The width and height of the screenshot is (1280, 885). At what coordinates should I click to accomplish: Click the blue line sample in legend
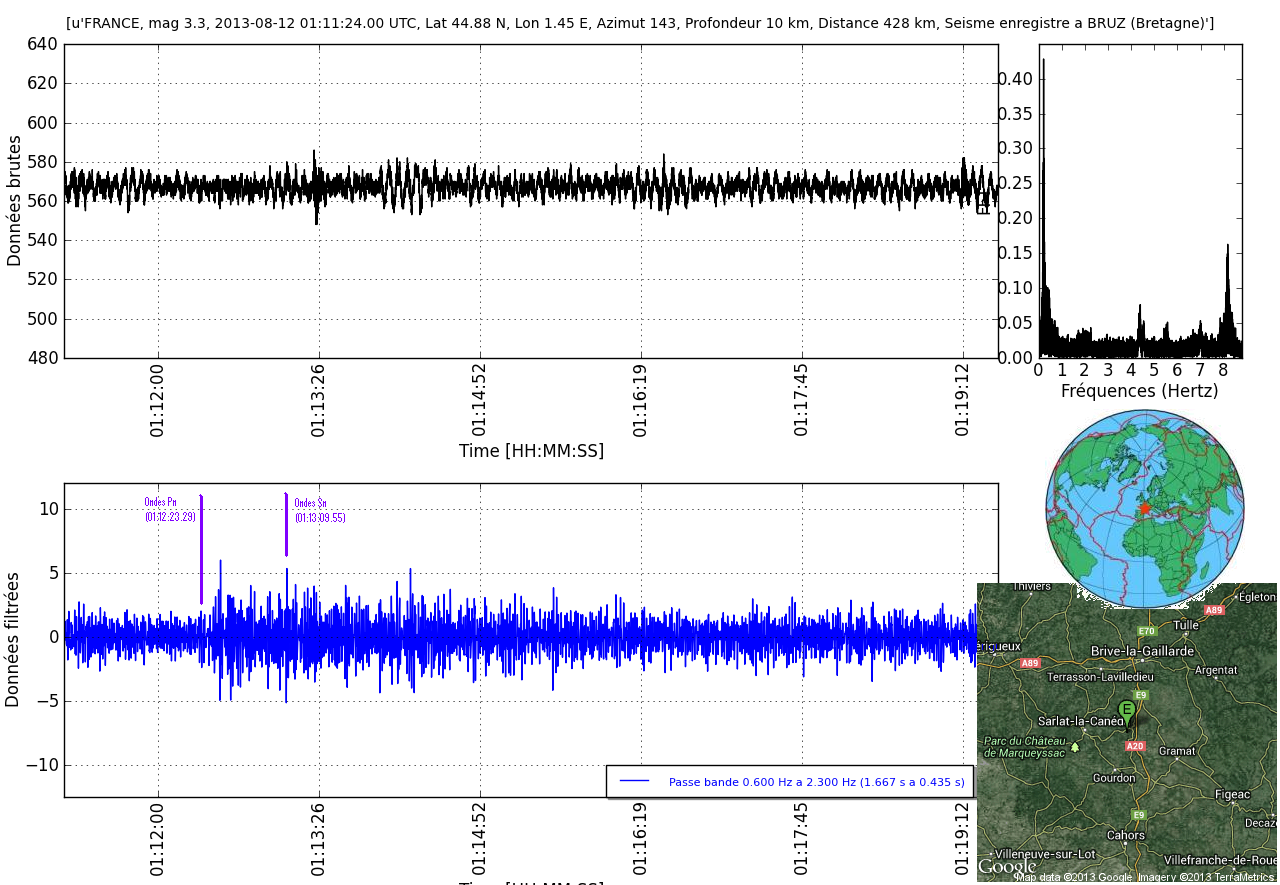634,781
